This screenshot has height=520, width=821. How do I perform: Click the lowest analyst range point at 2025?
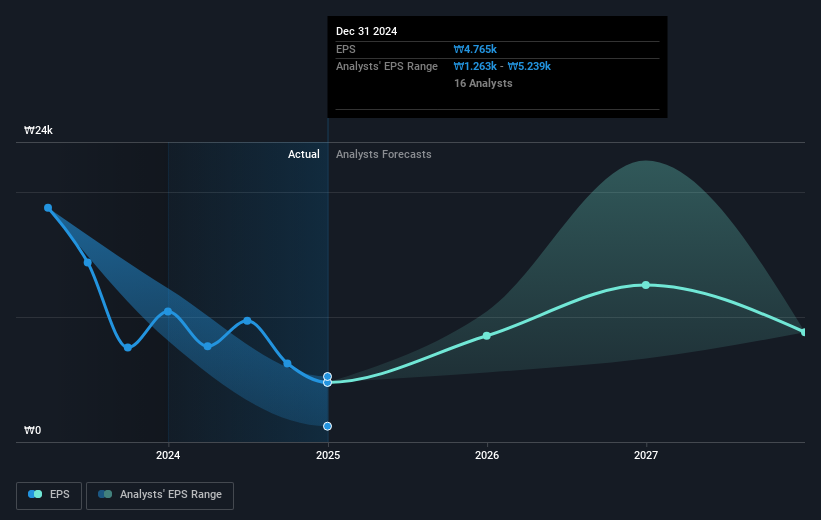coord(327,426)
